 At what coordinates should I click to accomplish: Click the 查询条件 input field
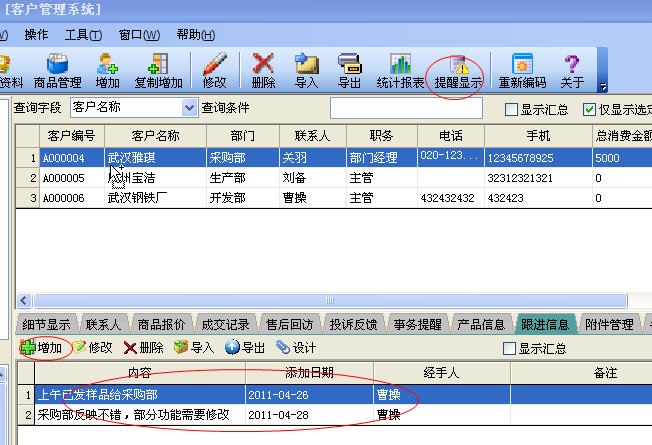tap(406, 108)
